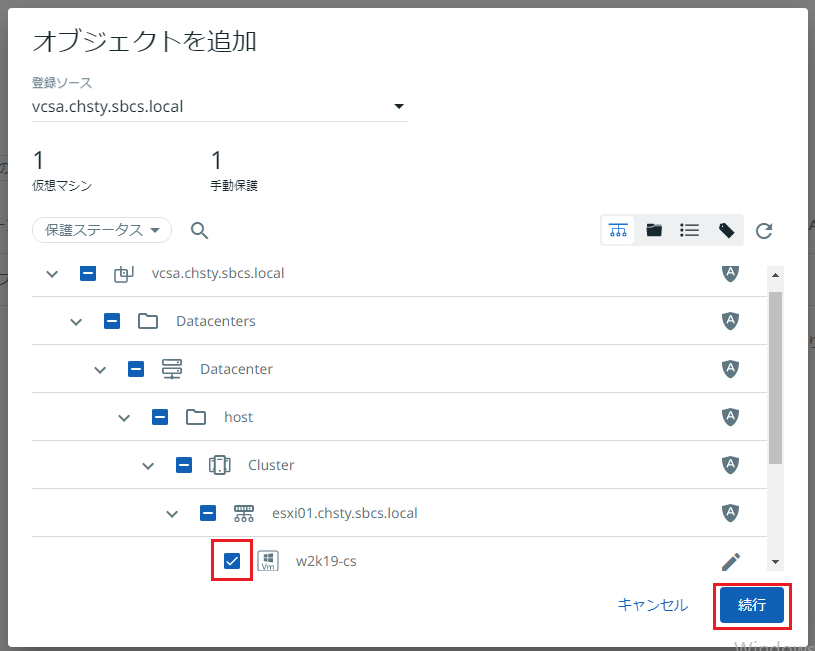The height and width of the screenshot is (651, 815).
Task: Click the scroll up arrow of tree list
Action: (775, 275)
